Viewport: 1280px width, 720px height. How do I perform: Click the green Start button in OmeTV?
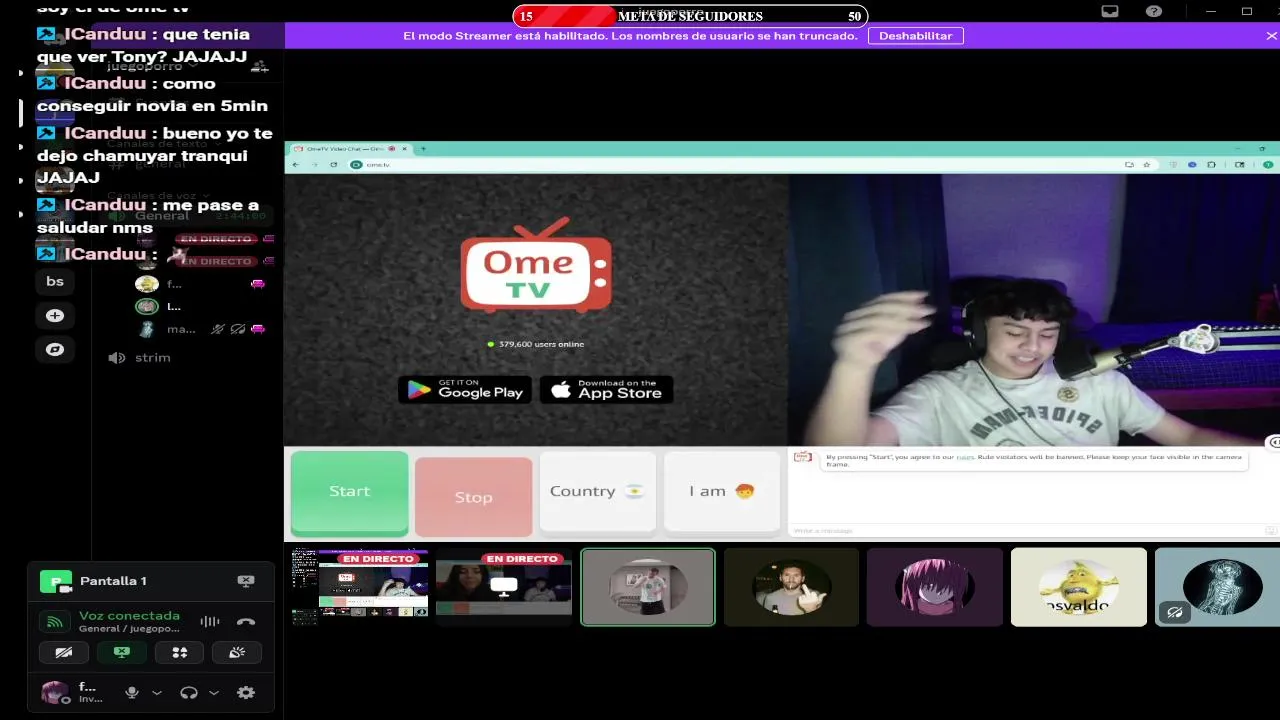349,493
